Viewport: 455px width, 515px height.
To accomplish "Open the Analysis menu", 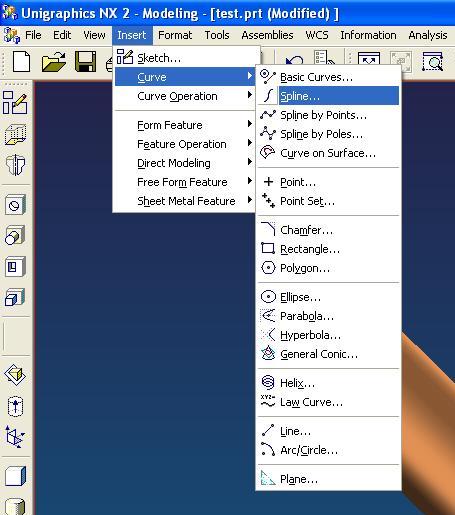I will pos(428,35).
